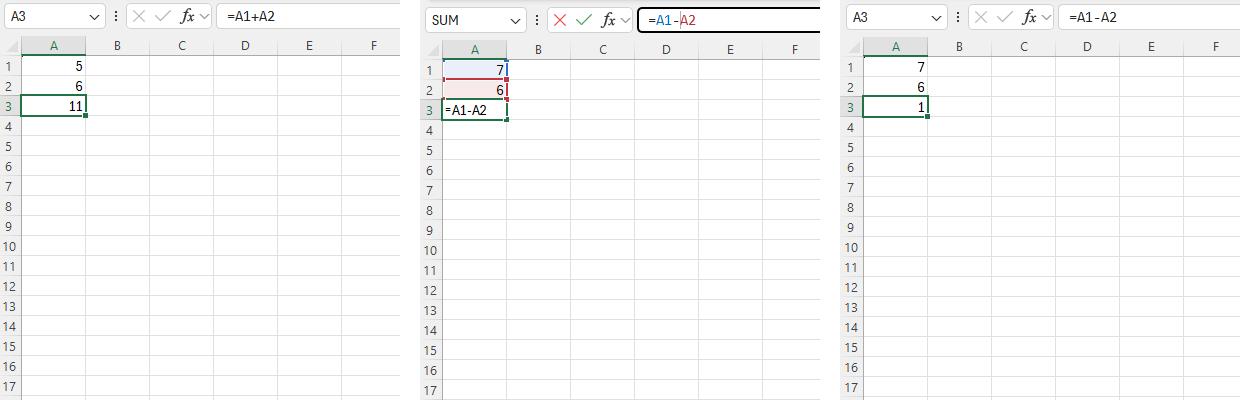Click greyed-out Cancel X in leftmost spreadsheet
Viewport: 1240px width, 400px height.
coord(139,17)
